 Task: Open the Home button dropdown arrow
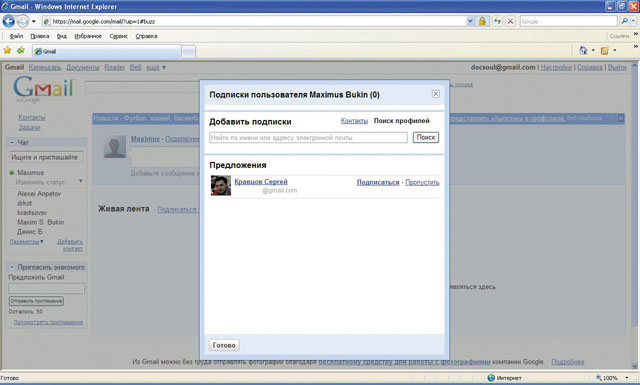point(593,51)
